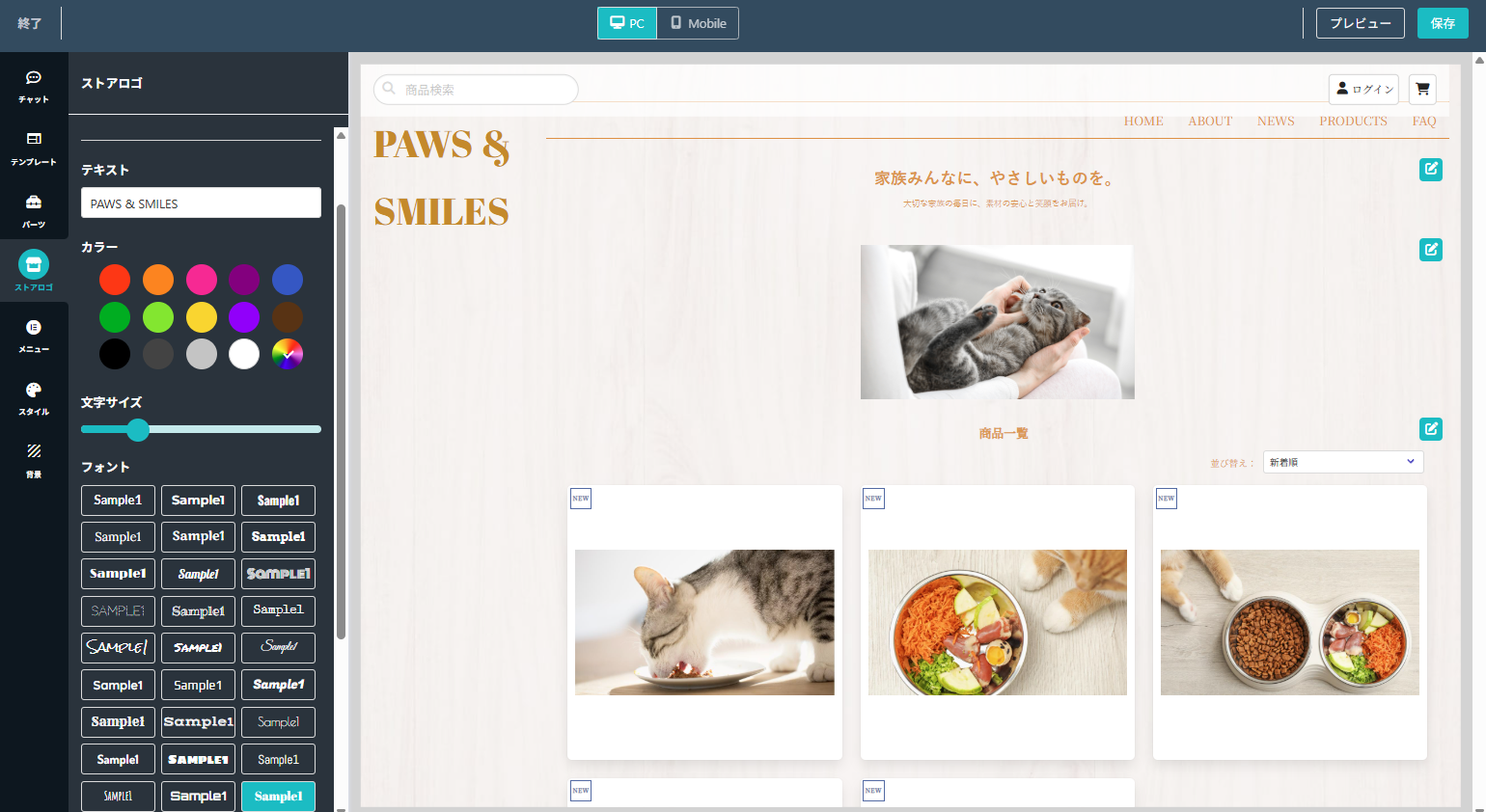The height and width of the screenshot is (812, 1486).
Task: Select PRODUCTS in the store navigation
Action: [x=1353, y=121]
